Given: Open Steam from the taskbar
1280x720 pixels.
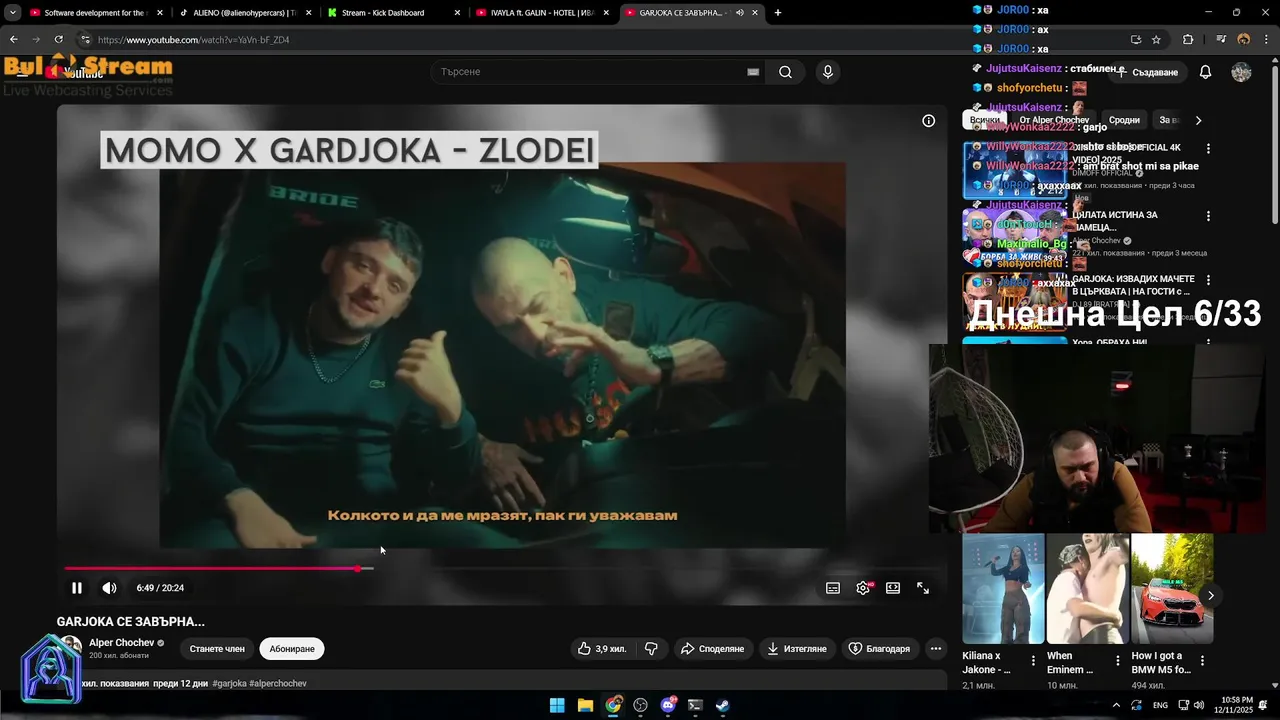Looking at the screenshot, I should [722, 705].
